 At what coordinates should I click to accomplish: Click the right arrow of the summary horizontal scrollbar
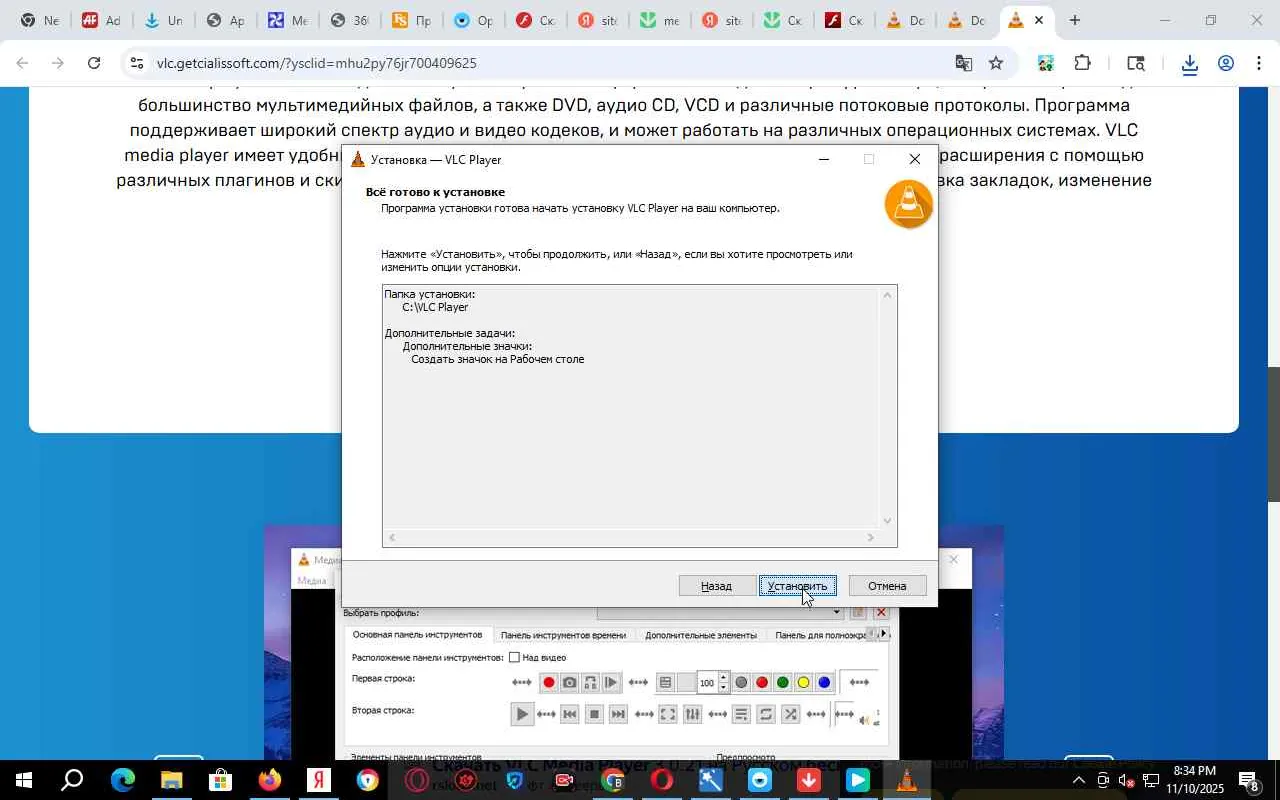click(871, 538)
